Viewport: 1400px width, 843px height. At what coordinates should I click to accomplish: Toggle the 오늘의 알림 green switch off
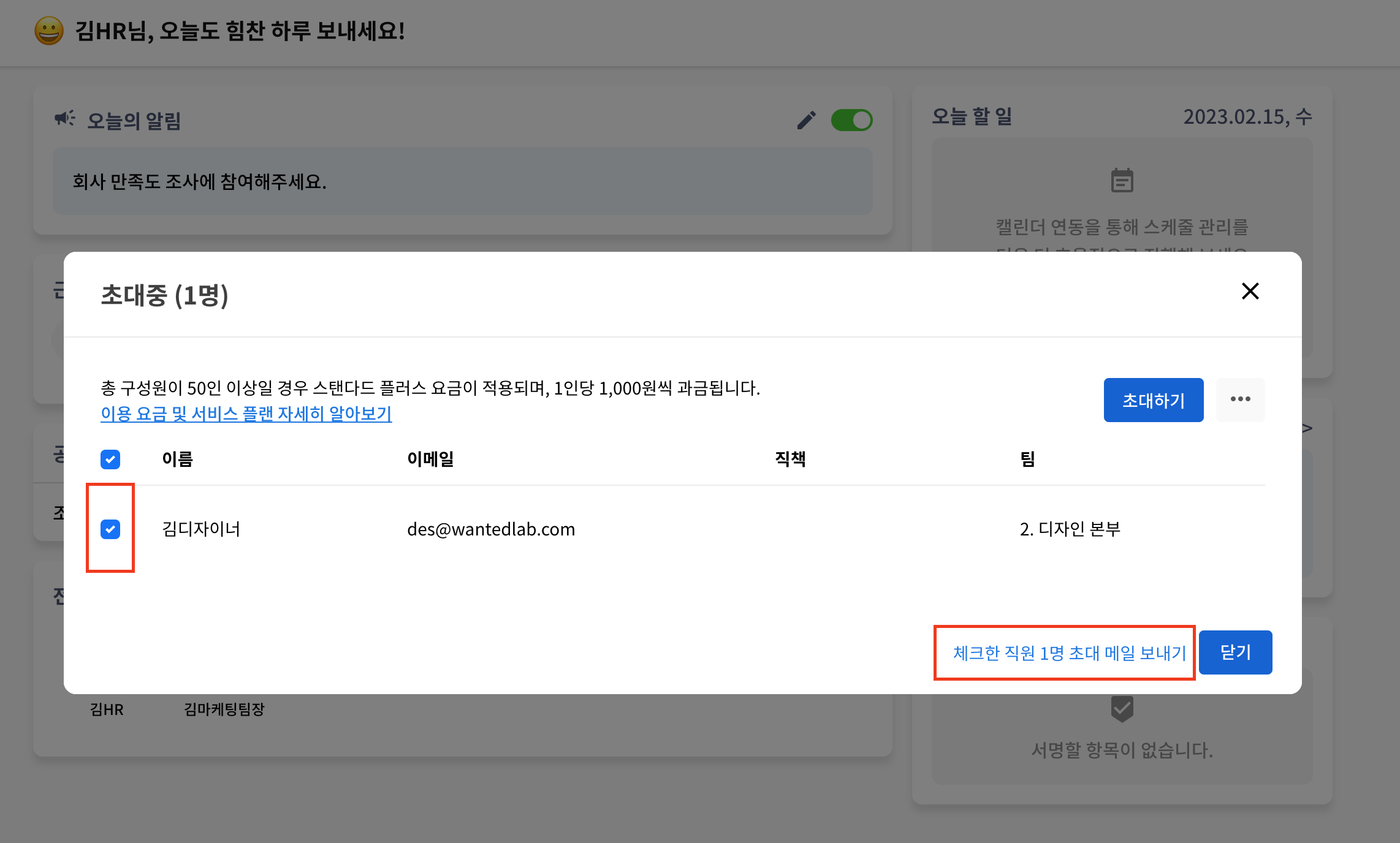(x=851, y=120)
